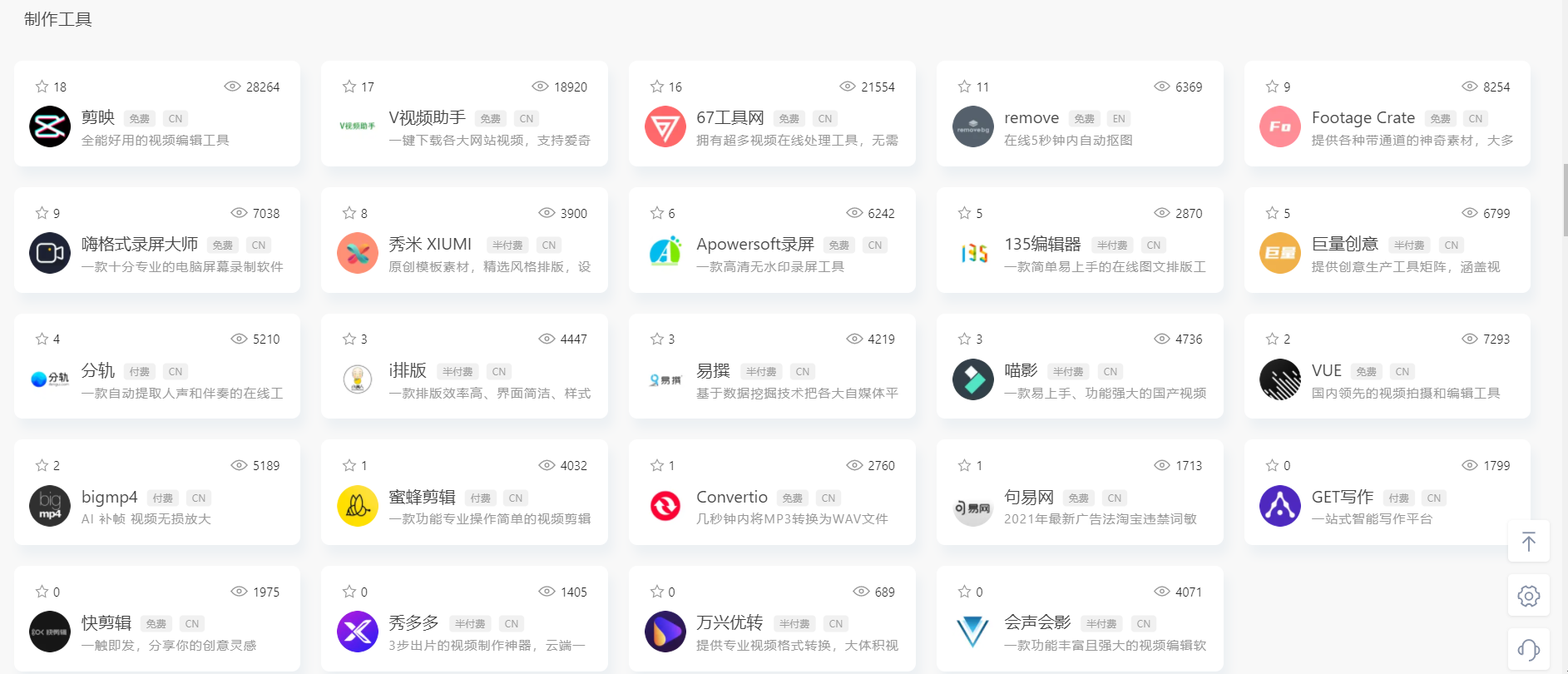Click the 句易网 logo thumbnail
The height and width of the screenshot is (674, 1568).
[x=973, y=506]
